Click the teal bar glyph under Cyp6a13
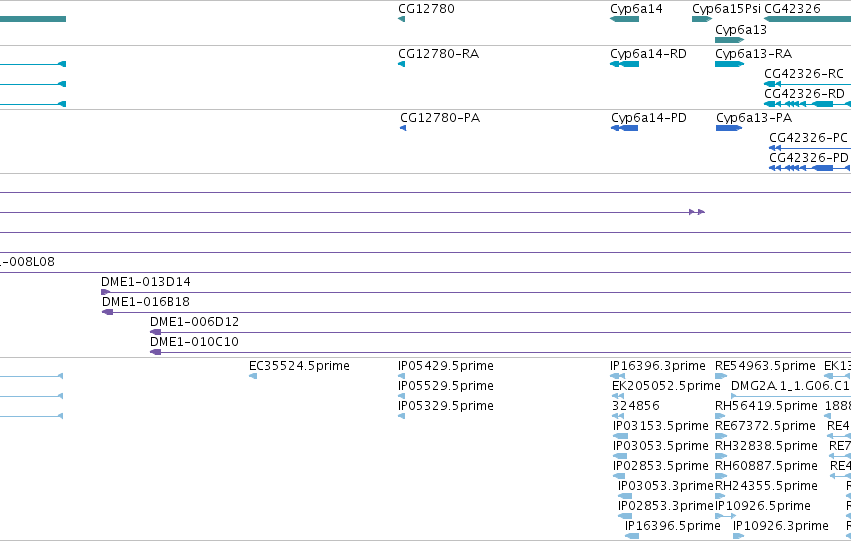 [x=729, y=40]
